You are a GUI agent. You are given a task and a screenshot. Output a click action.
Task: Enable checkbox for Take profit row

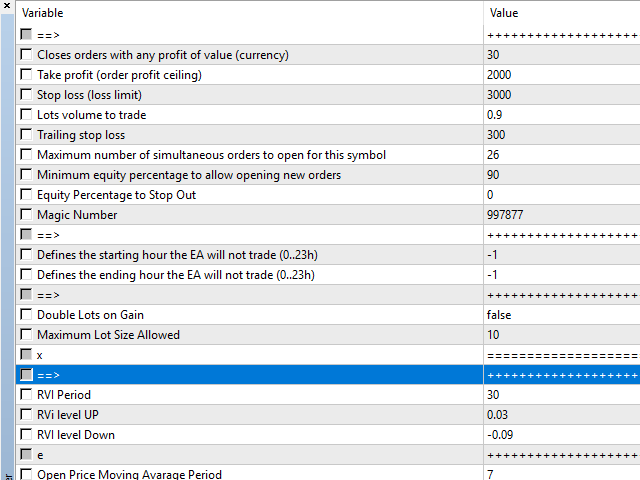tap(26, 75)
